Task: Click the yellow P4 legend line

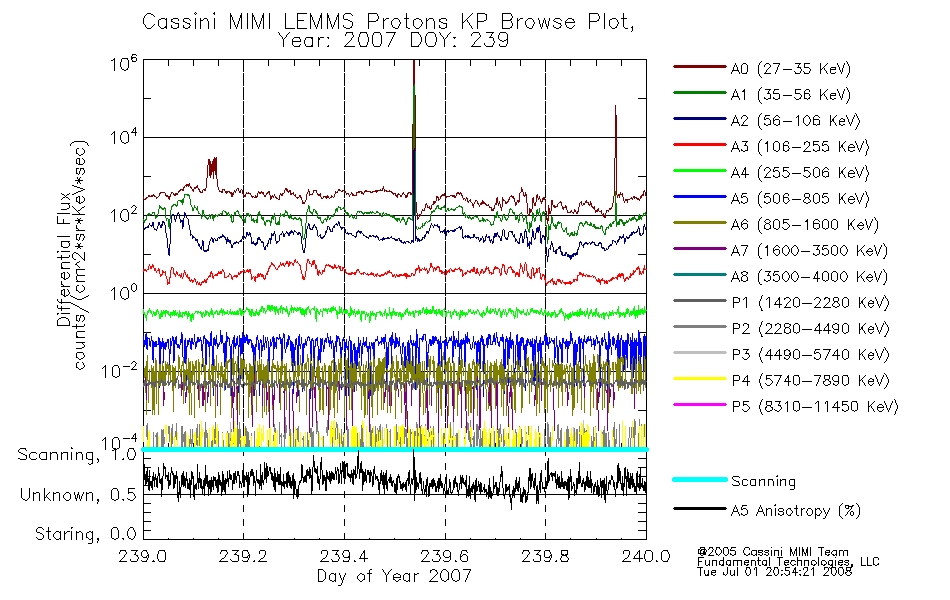Action: coord(699,379)
